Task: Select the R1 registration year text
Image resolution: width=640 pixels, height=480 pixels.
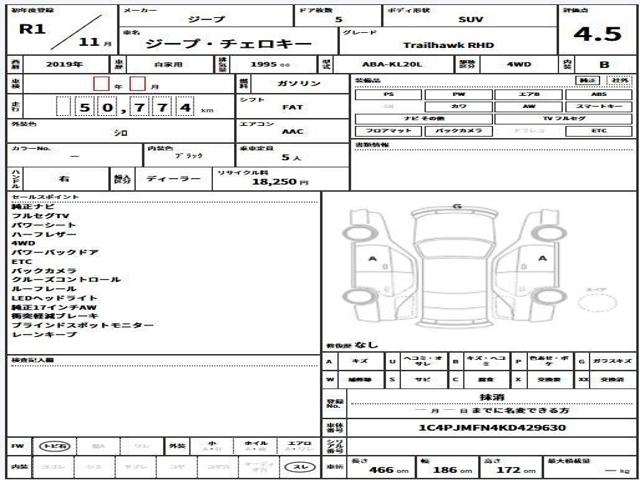Action: [x=32, y=29]
